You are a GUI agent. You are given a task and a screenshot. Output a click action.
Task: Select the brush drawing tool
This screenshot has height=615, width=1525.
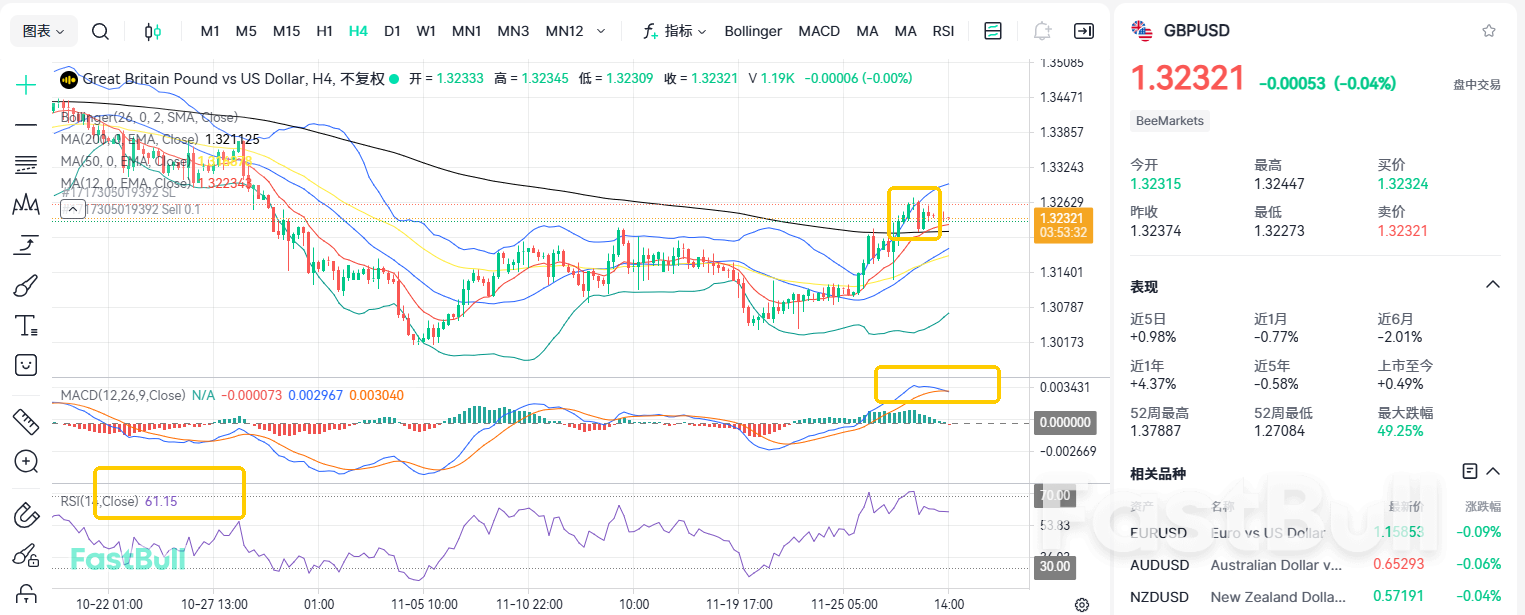(x=25, y=284)
